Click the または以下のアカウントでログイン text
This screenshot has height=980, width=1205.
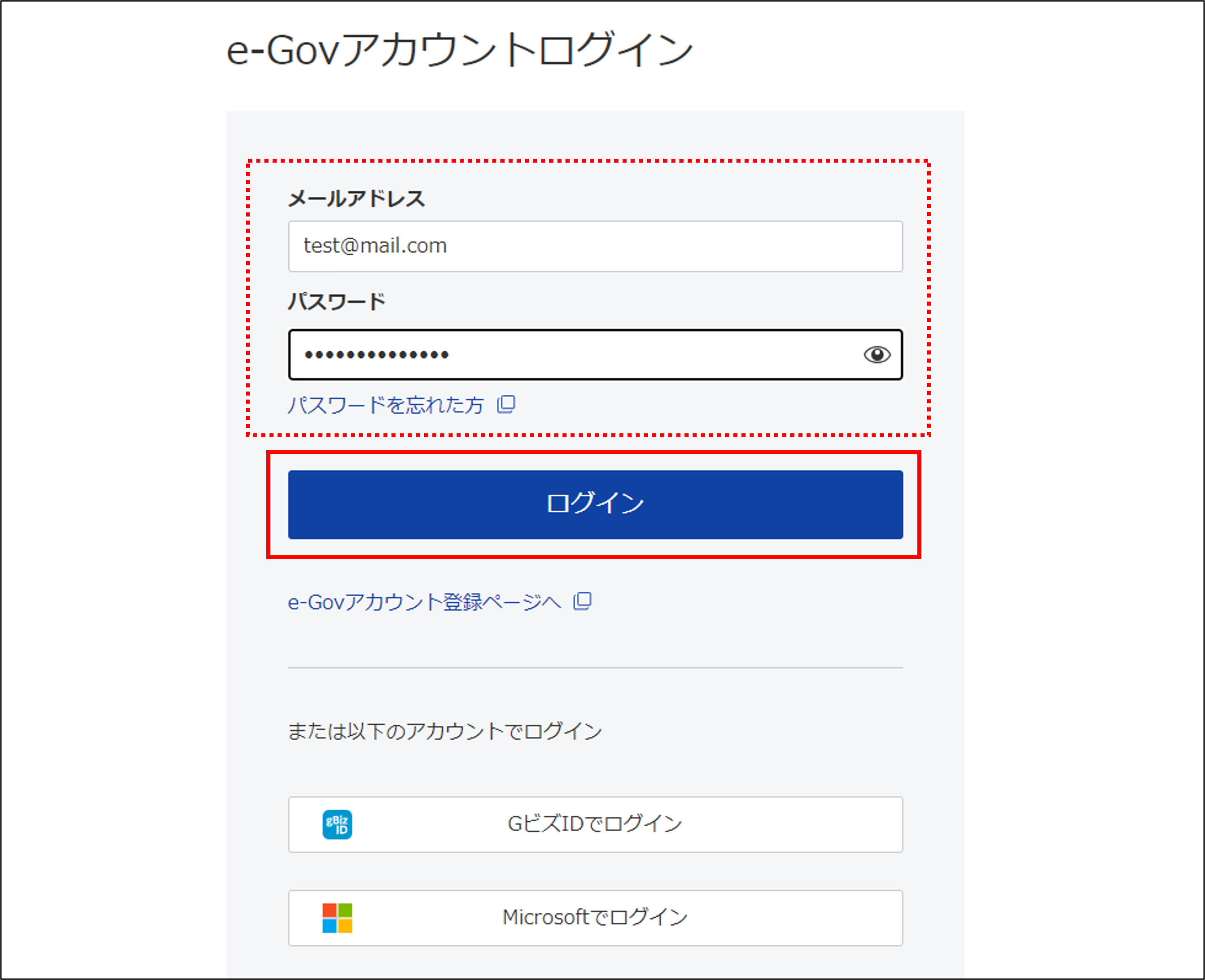pos(445,731)
